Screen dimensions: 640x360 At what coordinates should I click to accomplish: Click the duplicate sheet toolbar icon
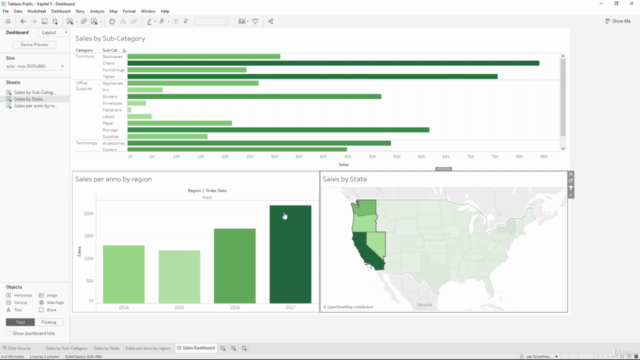[84, 21]
